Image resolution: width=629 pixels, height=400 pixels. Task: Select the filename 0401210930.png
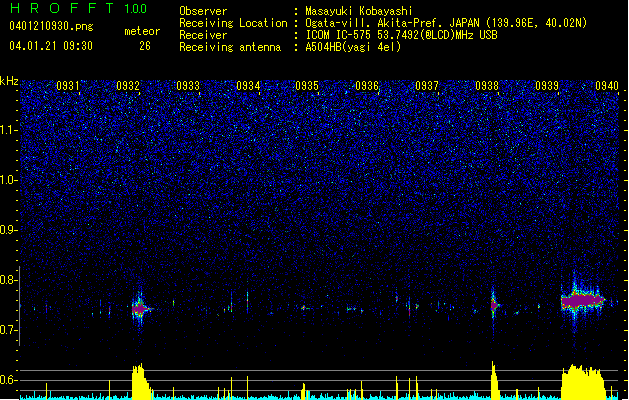click(x=51, y=26)
